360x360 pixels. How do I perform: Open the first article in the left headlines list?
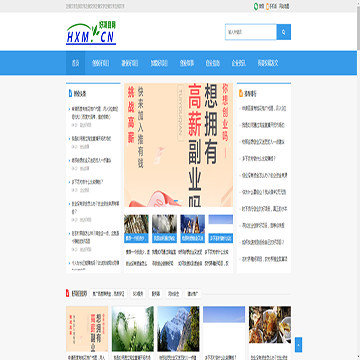point(95,113)
